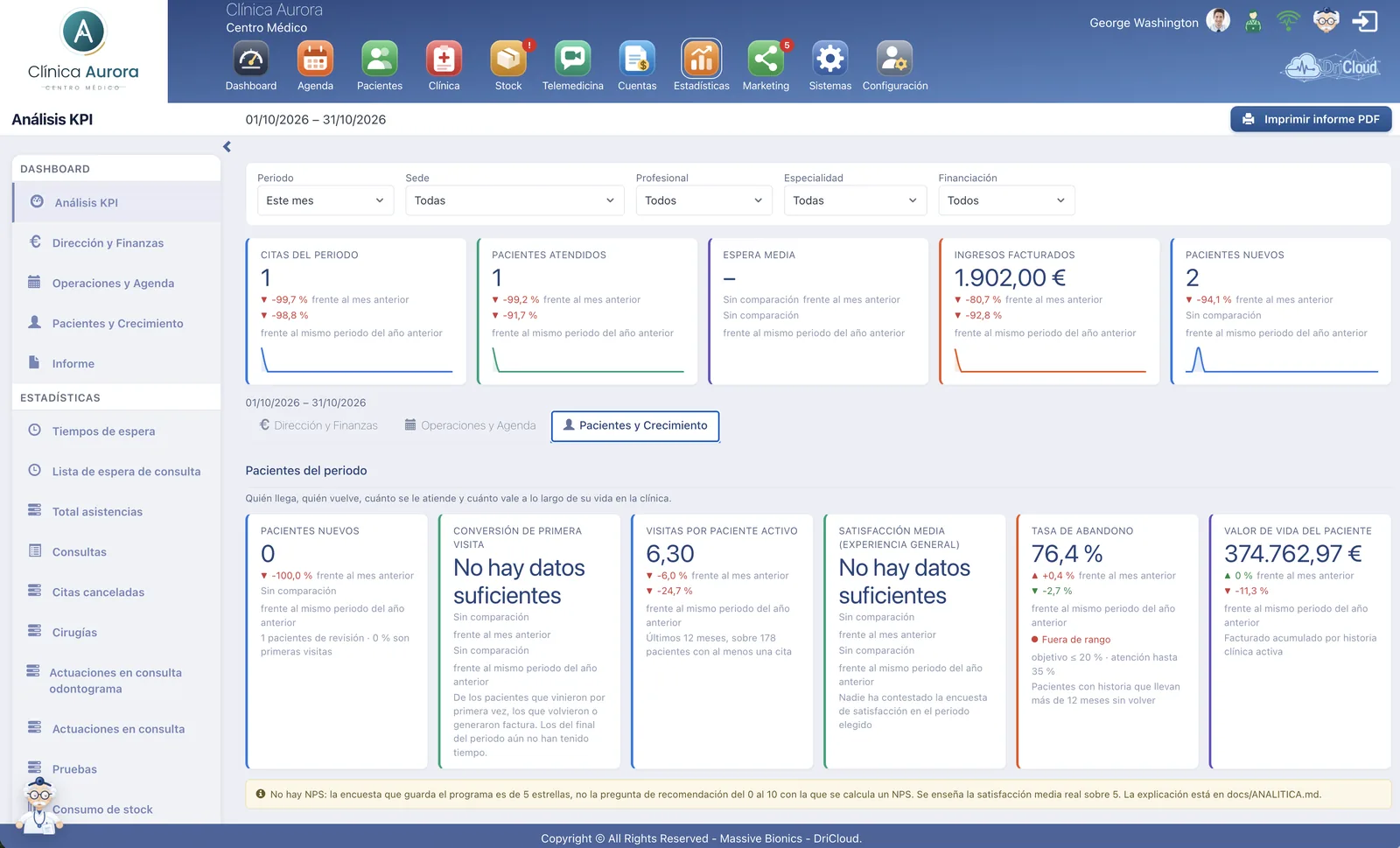Viewport: 1400px width, 848px height.
Task: Open the Pacientes module icon
Action: [380, 60]
